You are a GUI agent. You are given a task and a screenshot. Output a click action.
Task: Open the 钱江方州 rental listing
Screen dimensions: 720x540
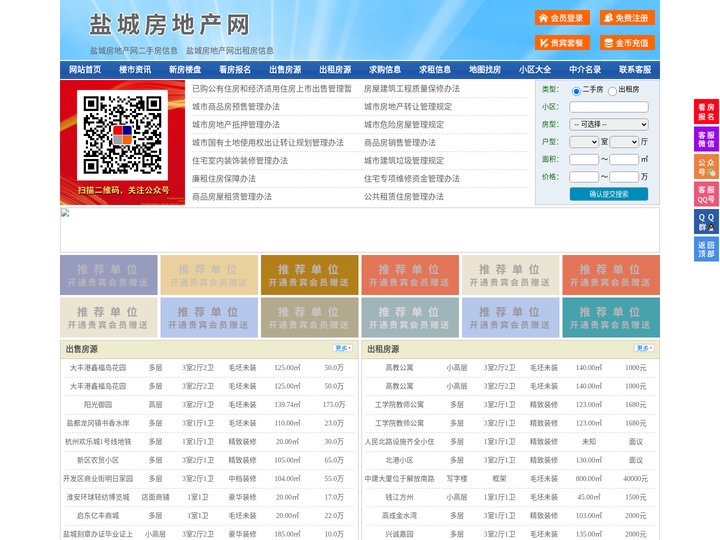tap(399, 497)
